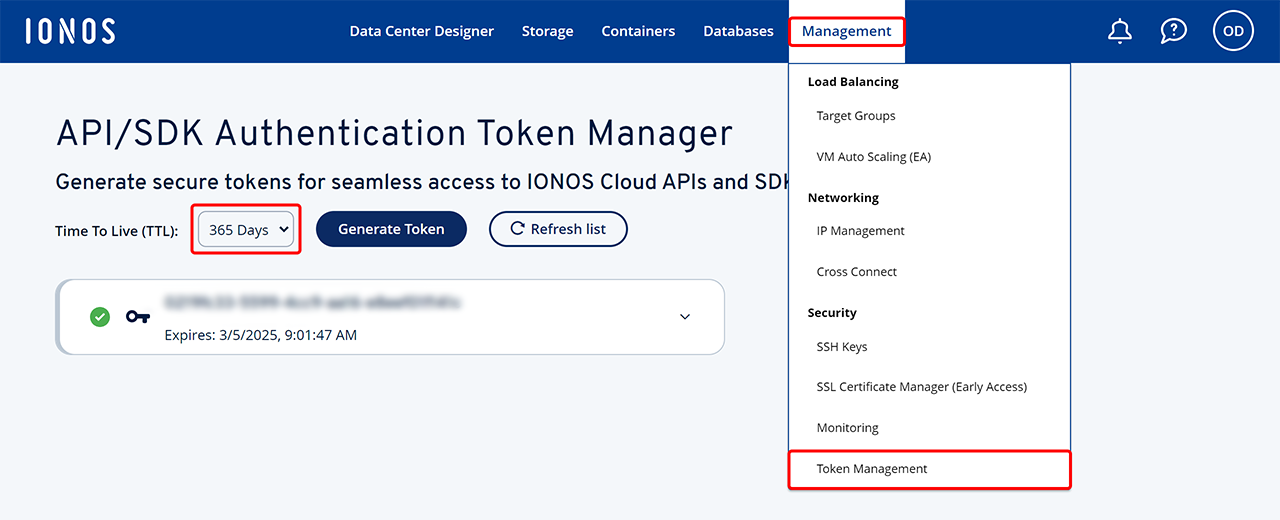The height and width of the screenshot is (520, 1280).
Task: Open SSL Certificate Manager (Early Access)
Action: coord(921,387)
